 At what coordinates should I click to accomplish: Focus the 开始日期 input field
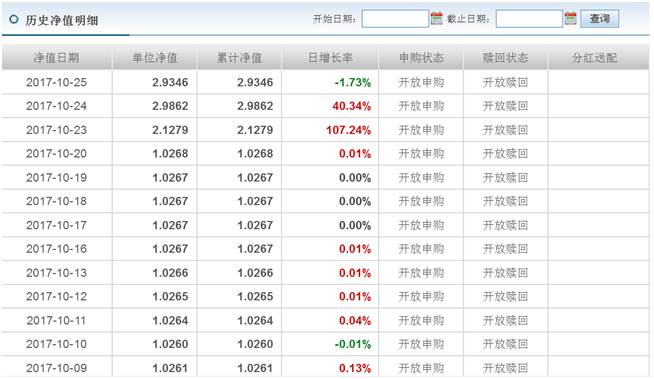395,19
